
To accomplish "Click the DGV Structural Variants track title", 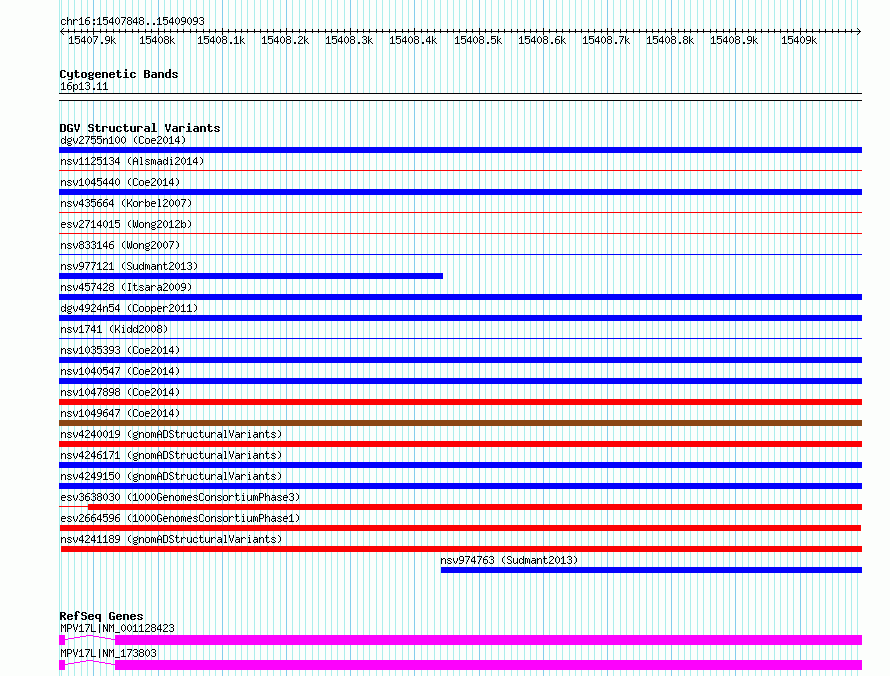I will pos(140,128).
